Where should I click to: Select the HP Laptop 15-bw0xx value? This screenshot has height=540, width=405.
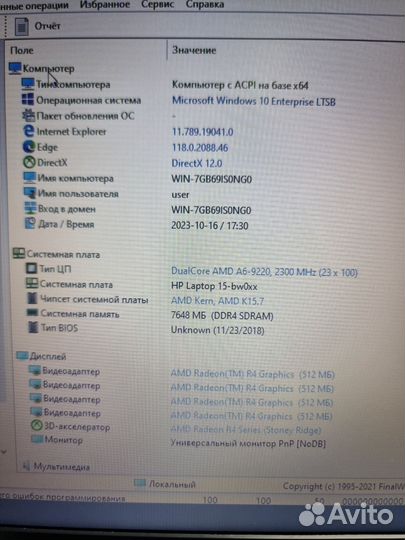[214, 286]
